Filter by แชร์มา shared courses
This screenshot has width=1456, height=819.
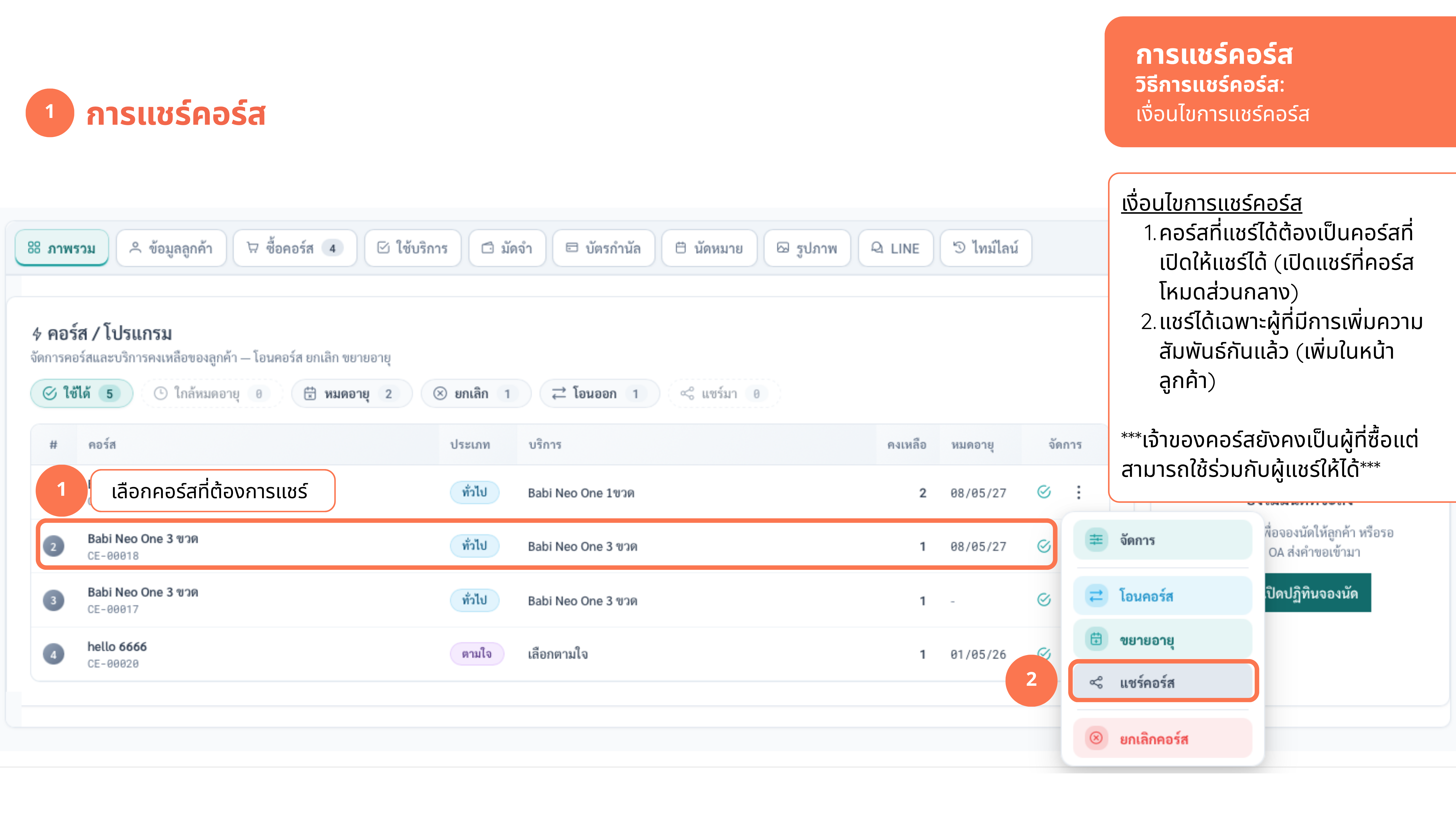(724, 393)
